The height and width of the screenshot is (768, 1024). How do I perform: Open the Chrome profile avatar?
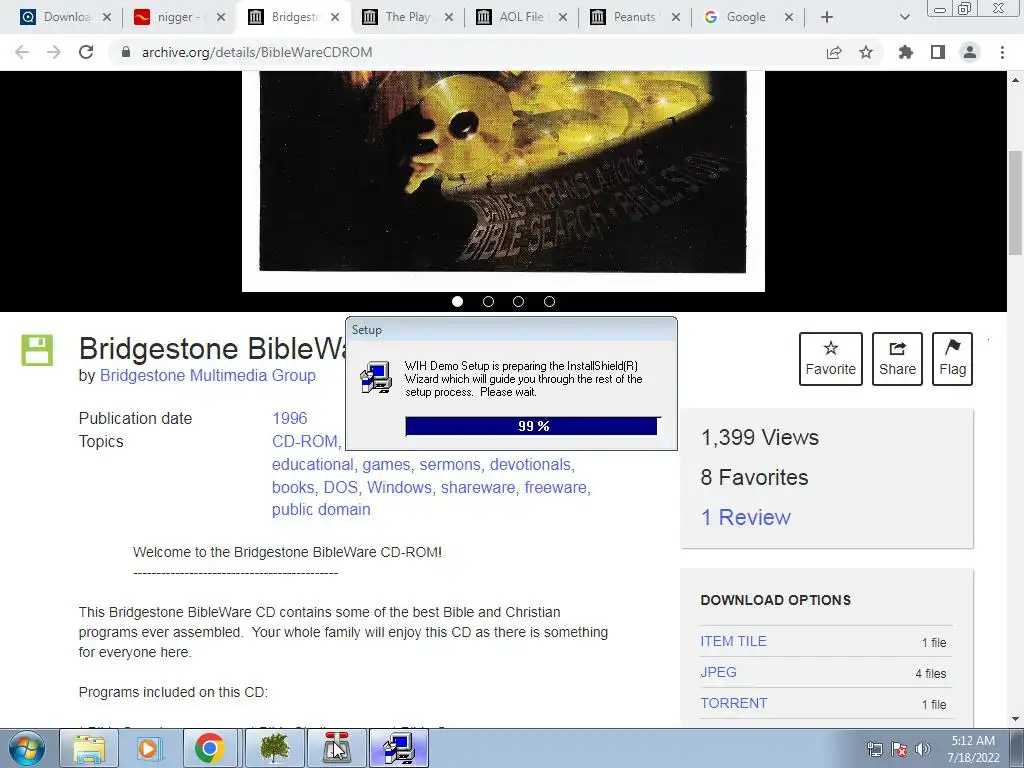(x=970, y=52)
